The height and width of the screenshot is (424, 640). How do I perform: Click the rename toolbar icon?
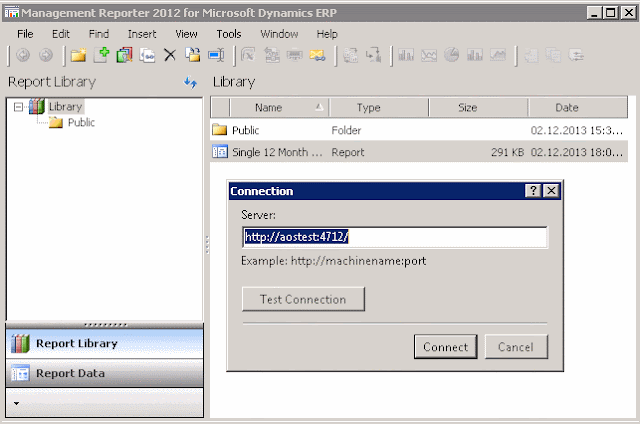click(x=216, y=55)
